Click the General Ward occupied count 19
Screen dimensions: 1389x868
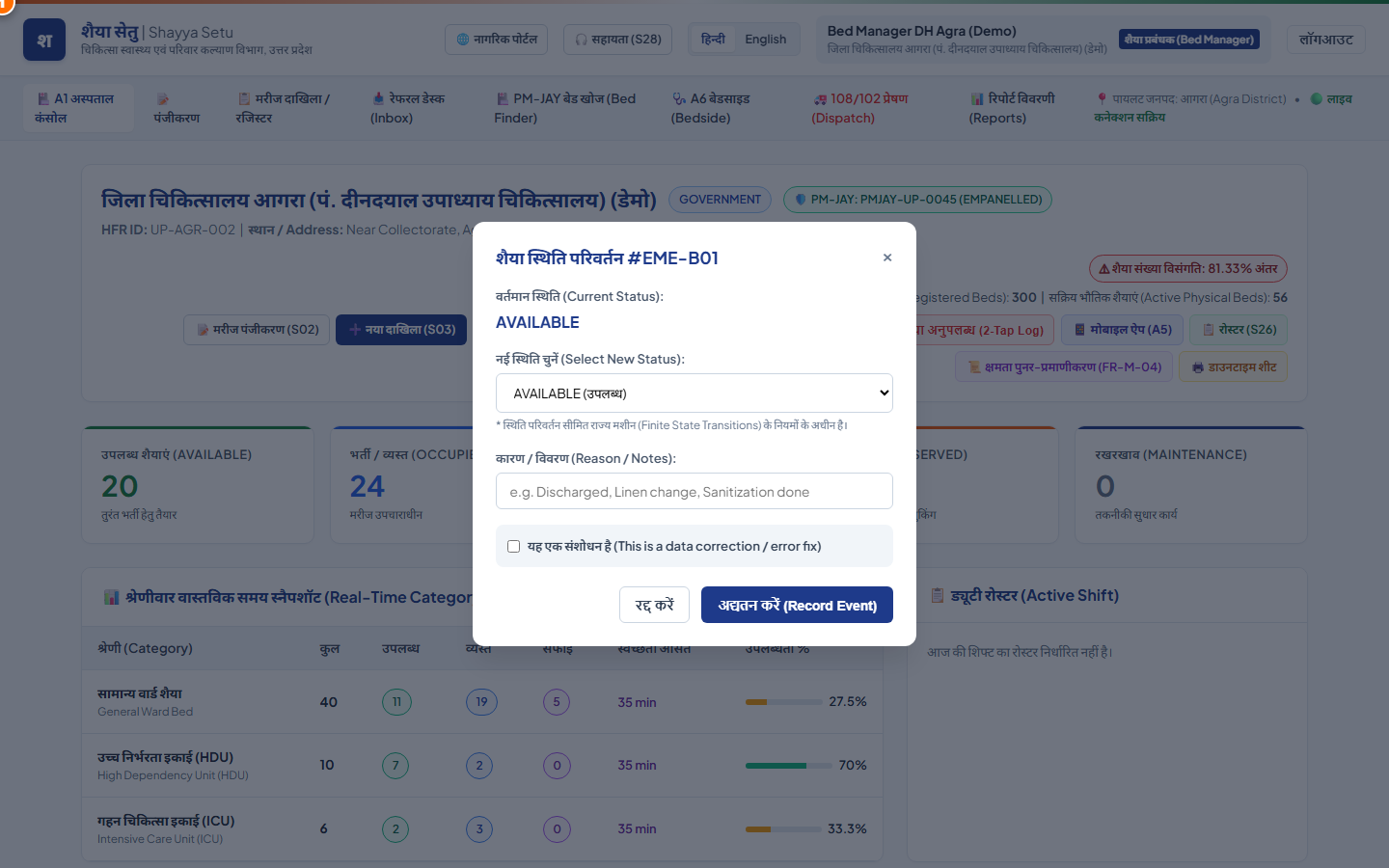pos(481,701)
